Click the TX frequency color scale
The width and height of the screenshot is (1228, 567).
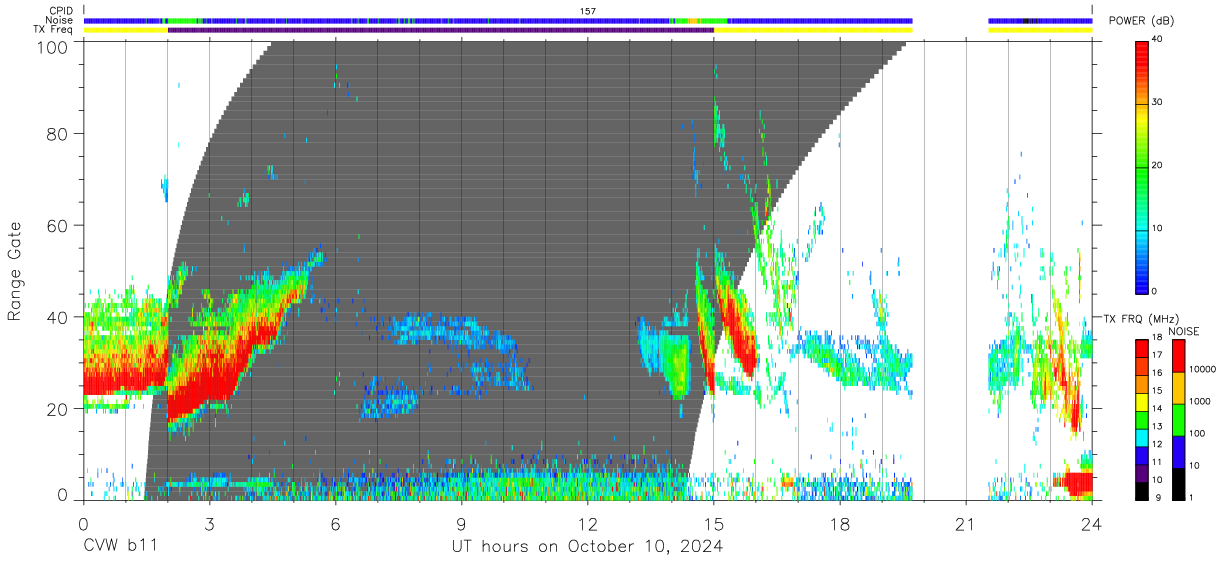click(1142, 420)
